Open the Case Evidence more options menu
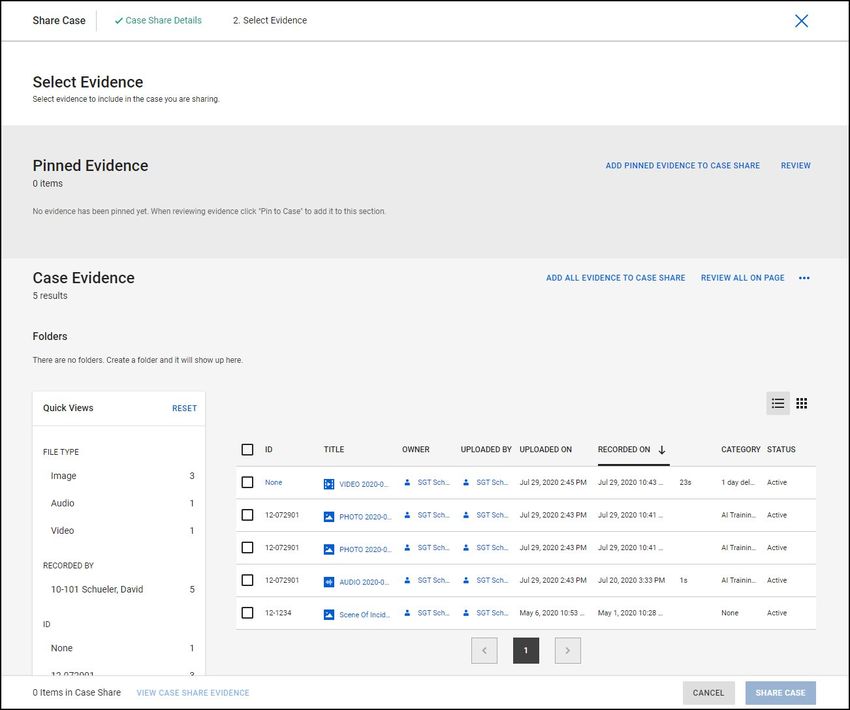The image size is (850, 710). (x=804, y=278)
